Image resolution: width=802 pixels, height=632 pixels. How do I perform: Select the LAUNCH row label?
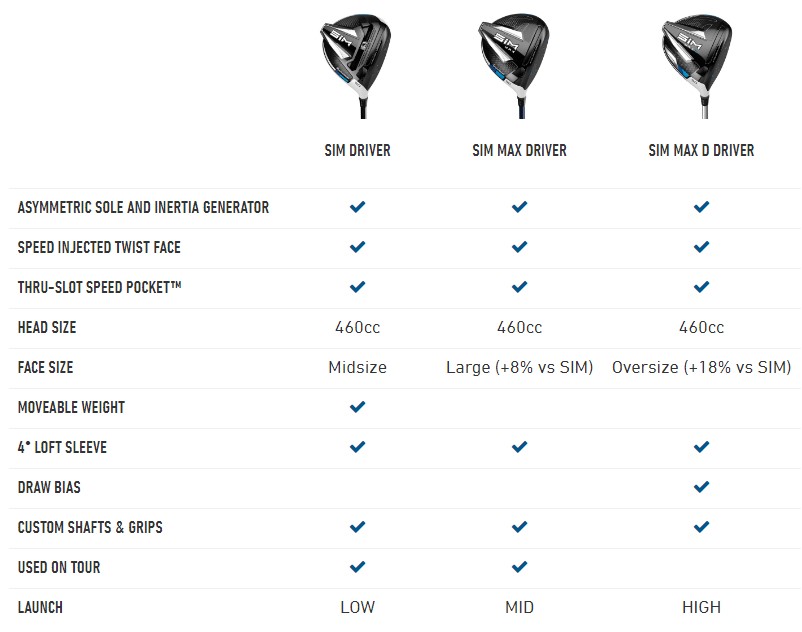coord(40,607)
